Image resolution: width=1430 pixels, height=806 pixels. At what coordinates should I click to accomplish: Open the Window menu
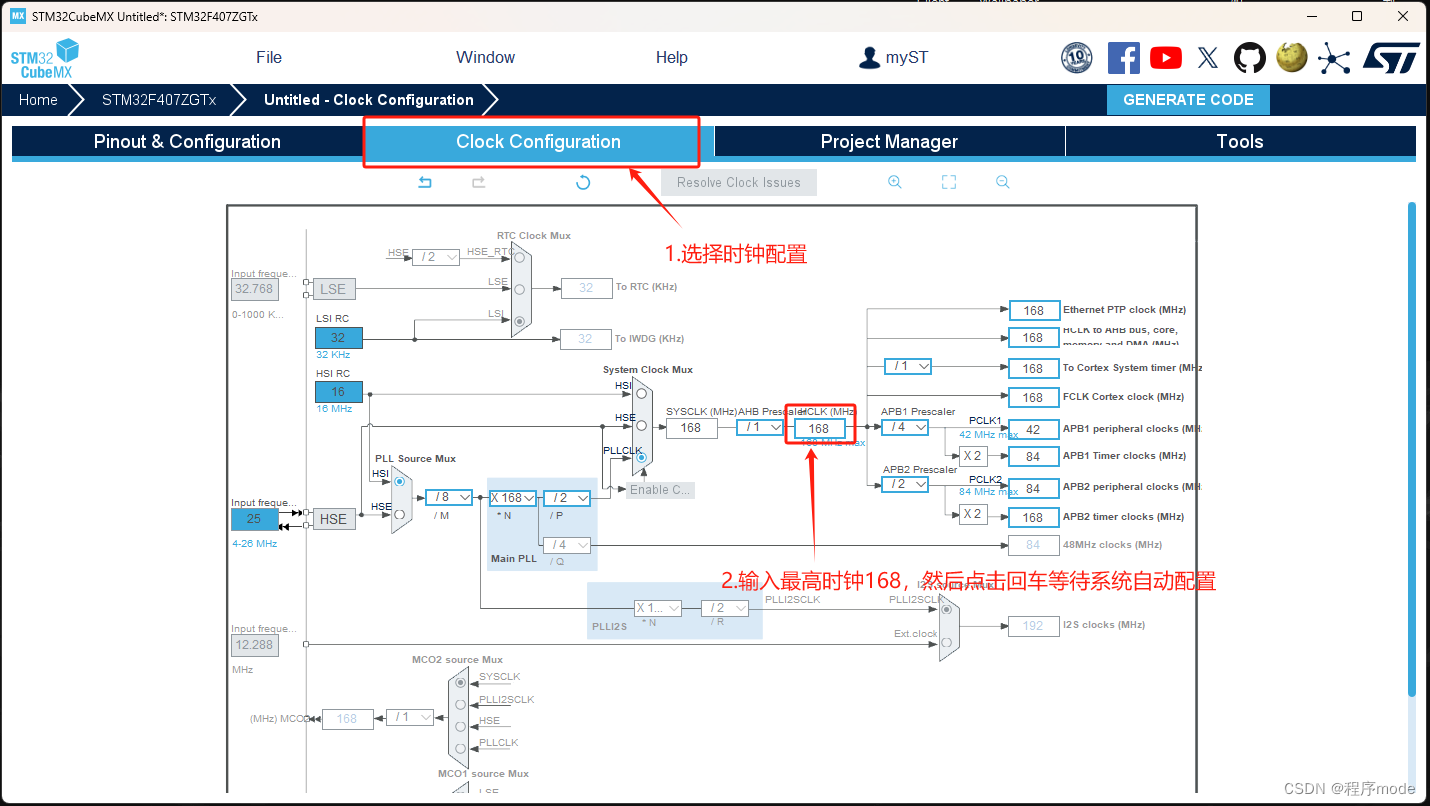485,57
